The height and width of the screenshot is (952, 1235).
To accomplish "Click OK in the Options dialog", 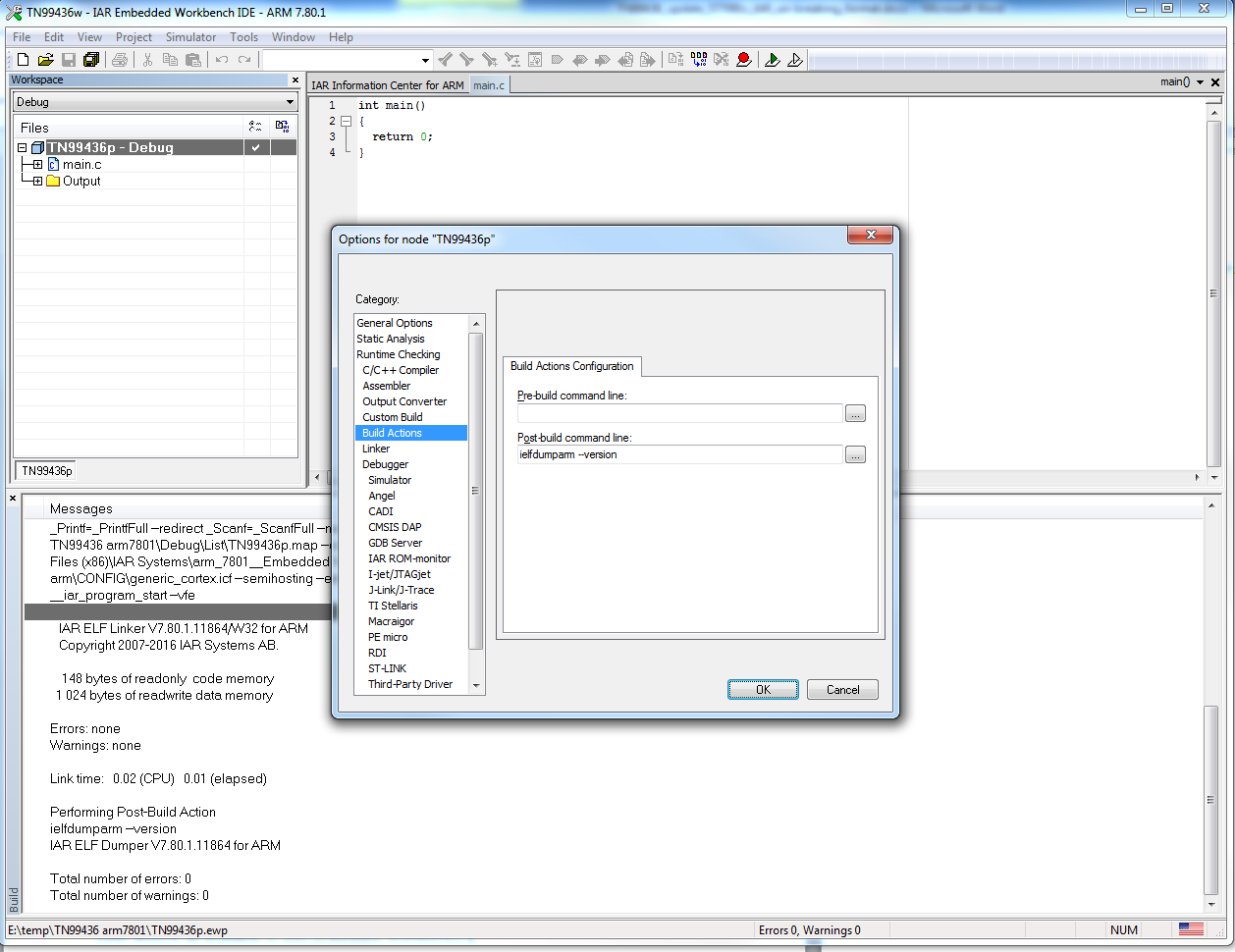I will coord(763,690).
